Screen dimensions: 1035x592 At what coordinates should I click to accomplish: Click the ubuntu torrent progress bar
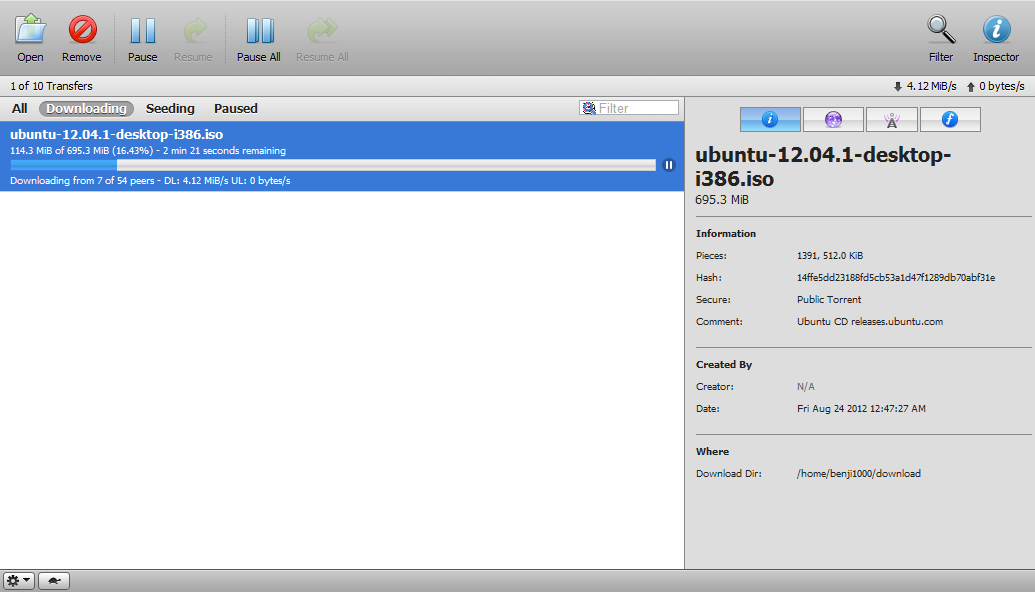pos(333,165)
